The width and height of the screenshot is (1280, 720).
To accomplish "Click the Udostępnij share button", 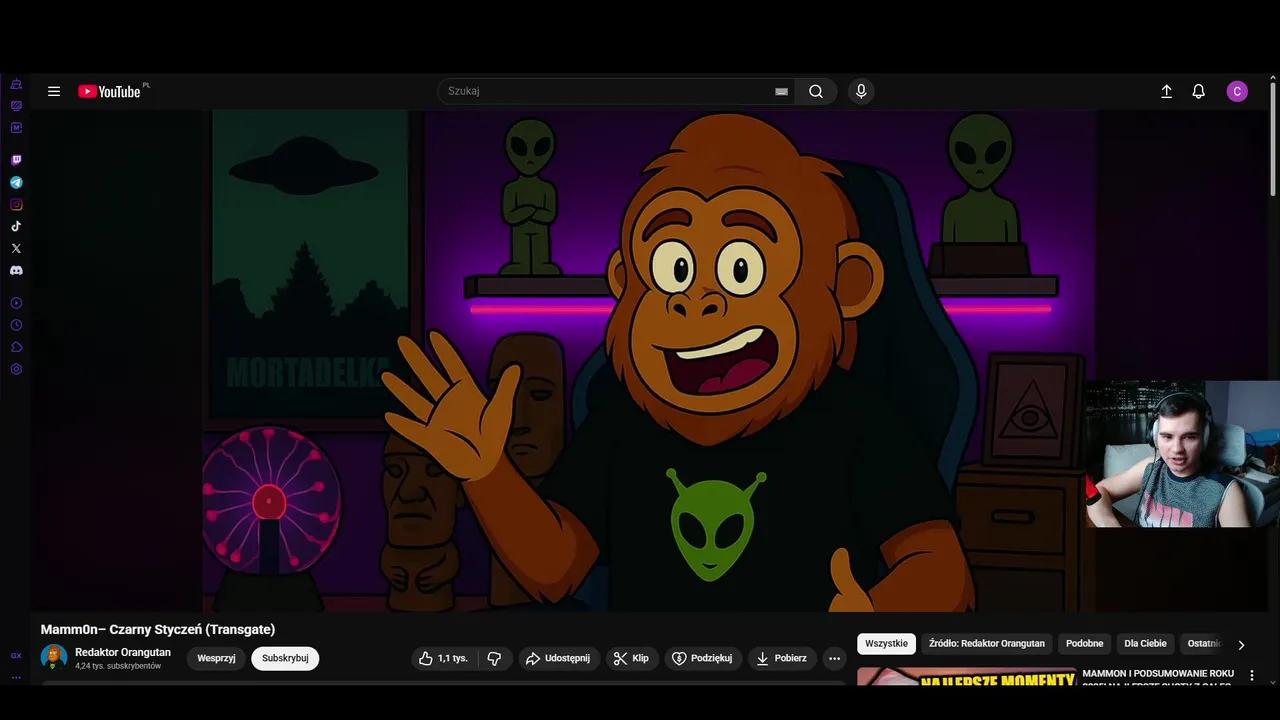I will (559, 658).
